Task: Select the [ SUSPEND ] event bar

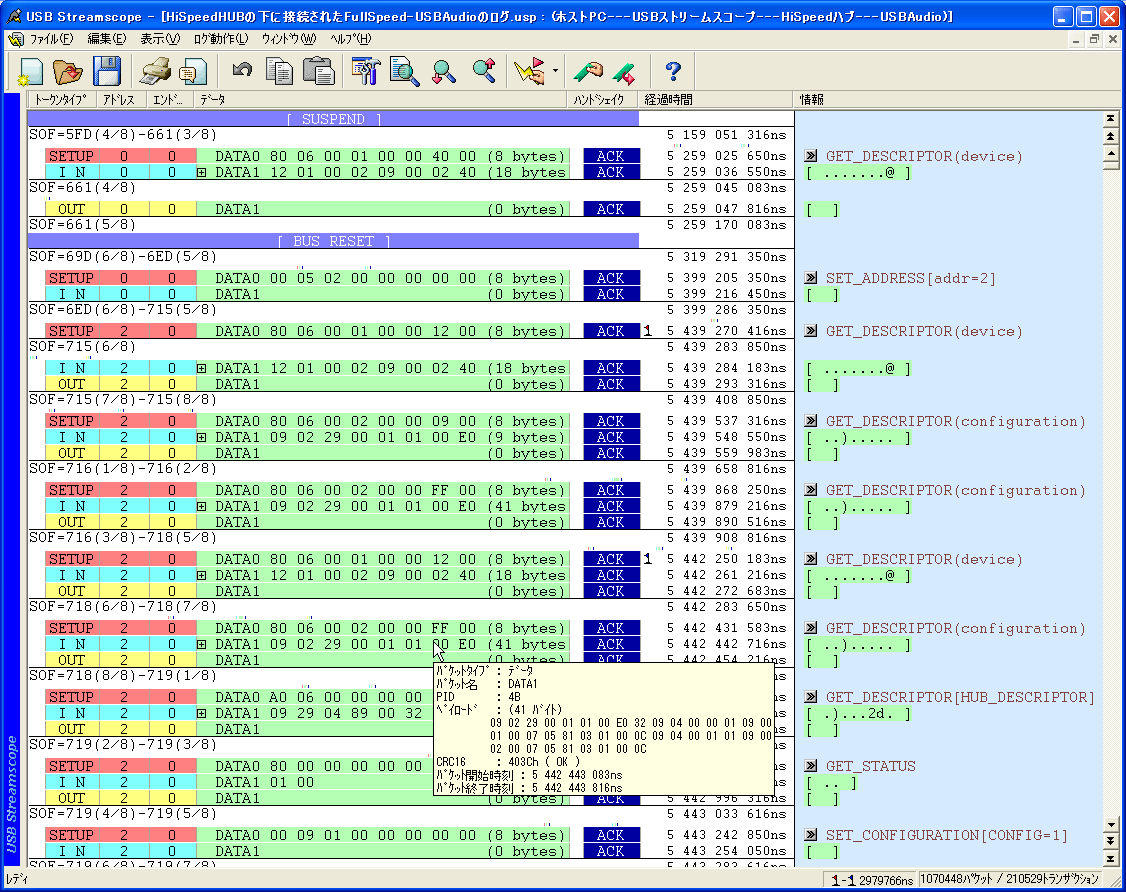Action: (x=333, y=119)
